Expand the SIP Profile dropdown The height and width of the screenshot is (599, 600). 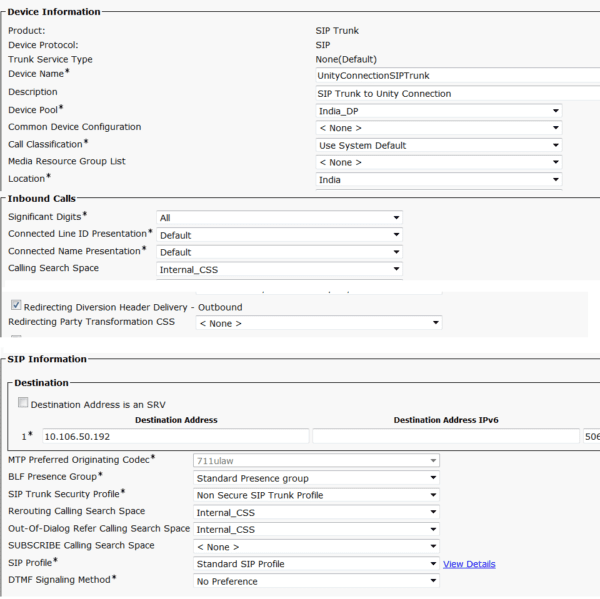pos(315,563)
